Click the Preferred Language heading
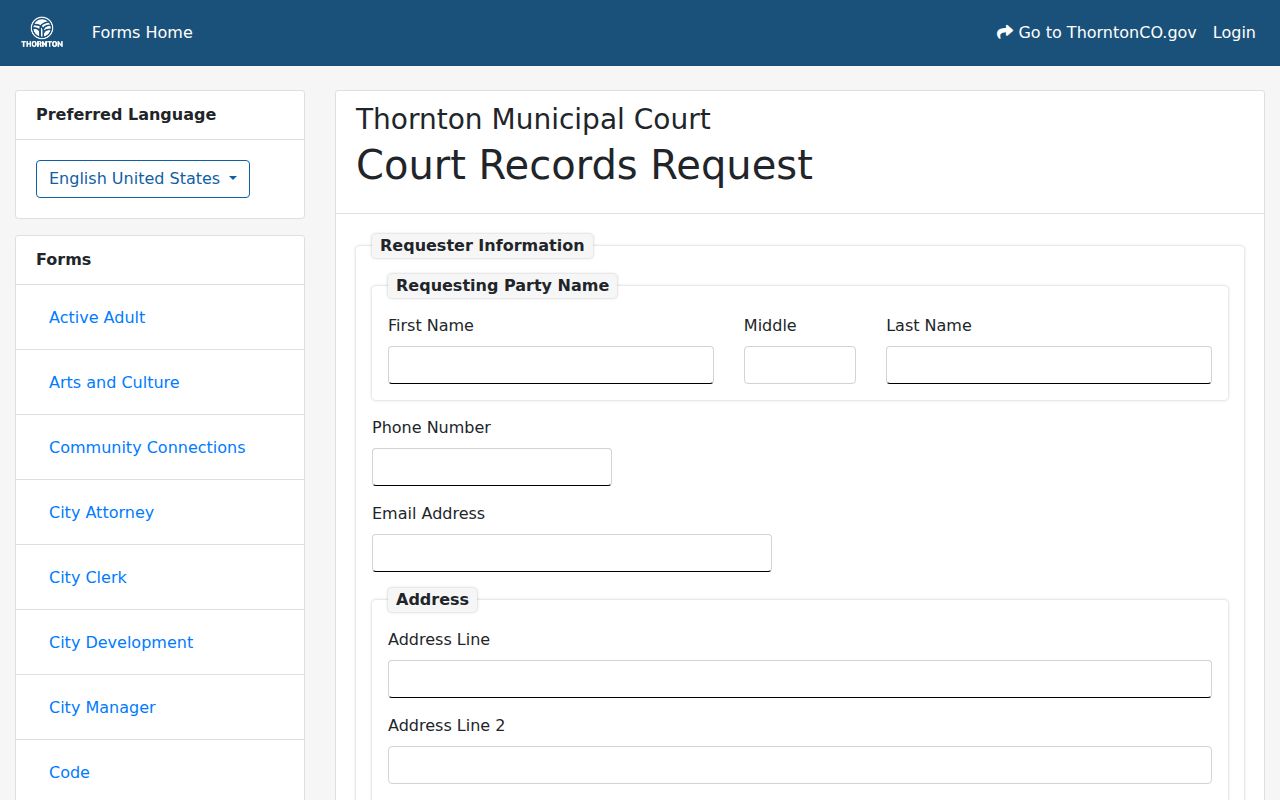This screenshot has height=800, width=1280. [x=126, y=114]
